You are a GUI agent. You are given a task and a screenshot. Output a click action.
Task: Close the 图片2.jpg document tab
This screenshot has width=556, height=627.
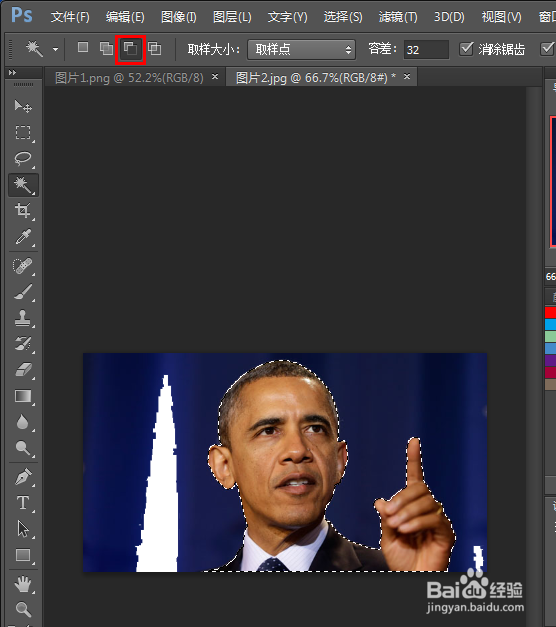pyautogui.click(x=407, y=76)
